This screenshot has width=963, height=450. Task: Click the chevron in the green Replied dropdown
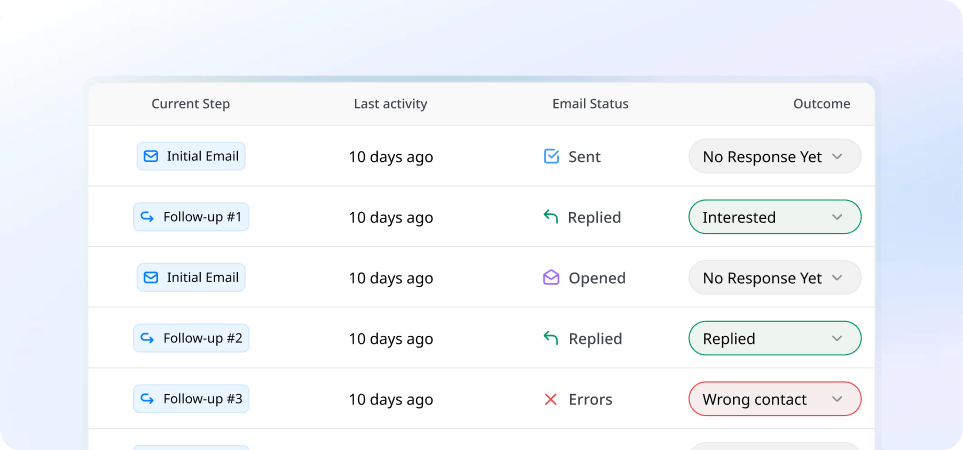coord(836,339)
